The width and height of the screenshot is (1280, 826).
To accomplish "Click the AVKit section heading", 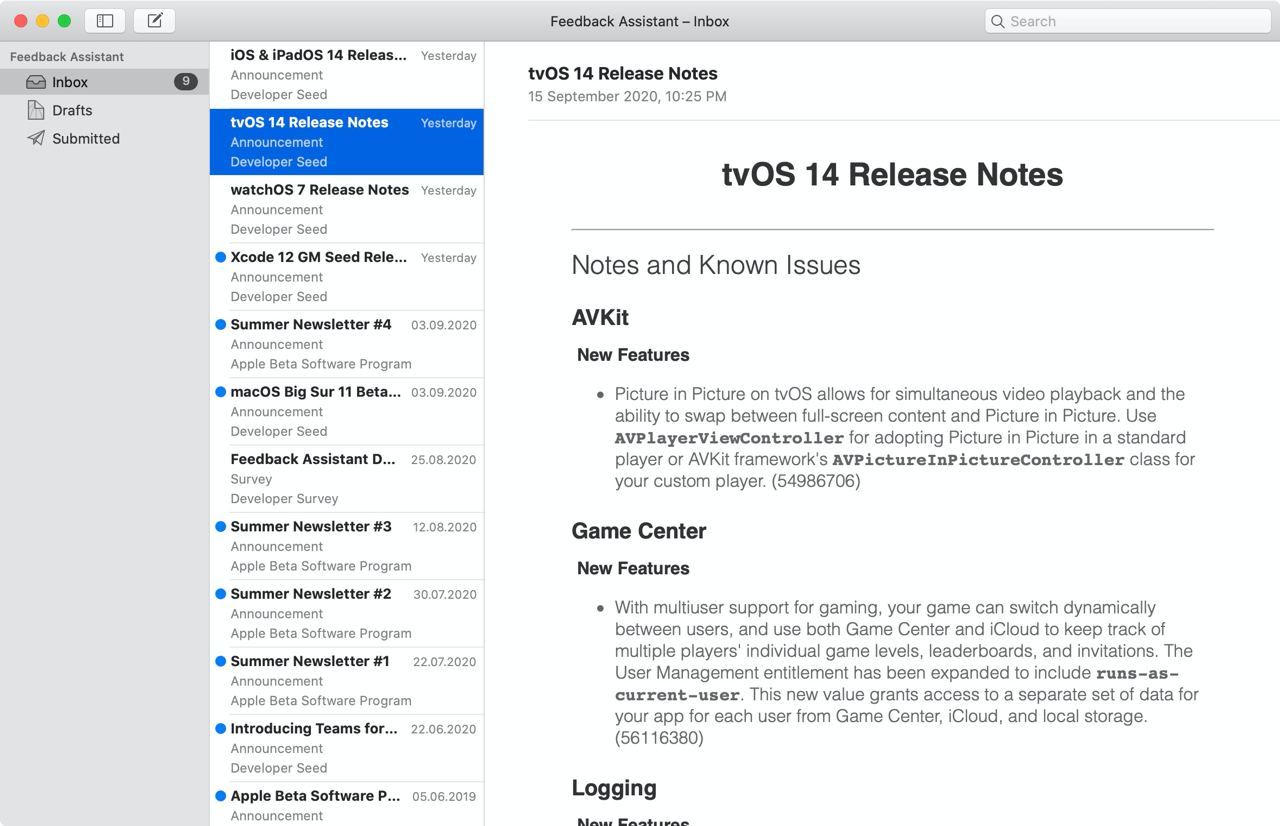I will (600, 317).
